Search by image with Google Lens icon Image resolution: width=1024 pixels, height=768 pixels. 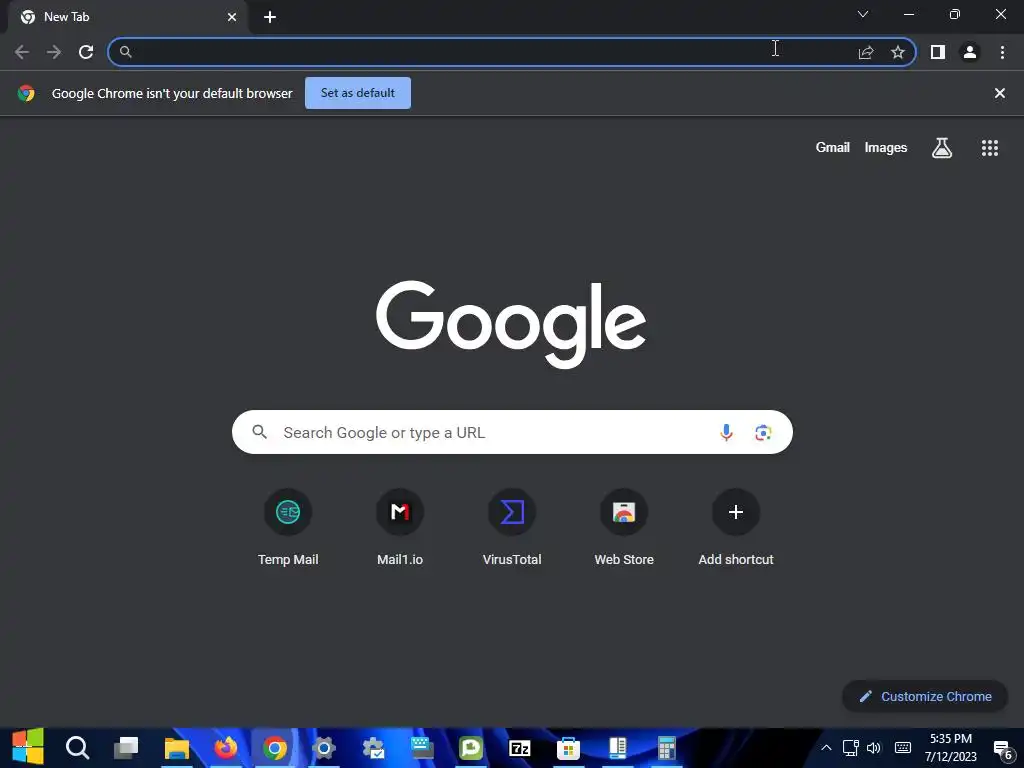(763, 432)
